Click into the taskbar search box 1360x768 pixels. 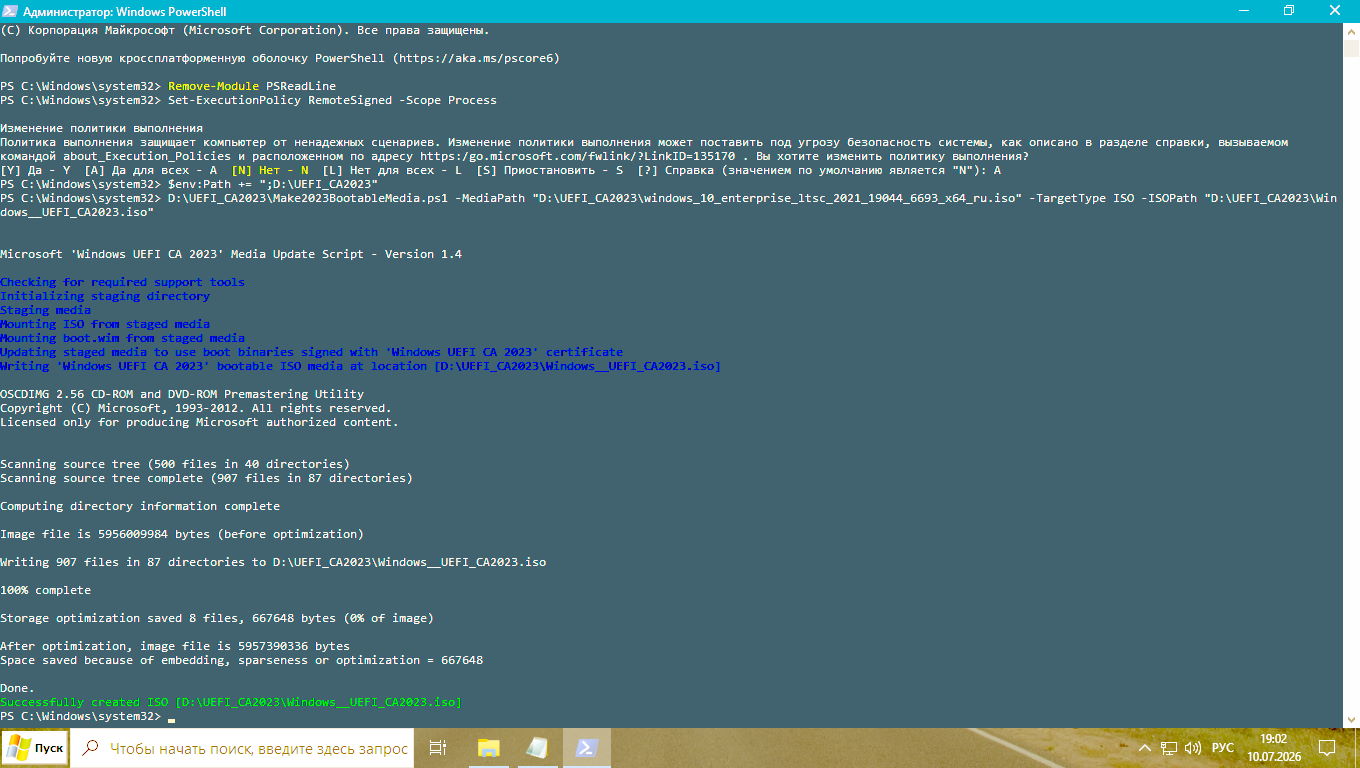[242, 748]
